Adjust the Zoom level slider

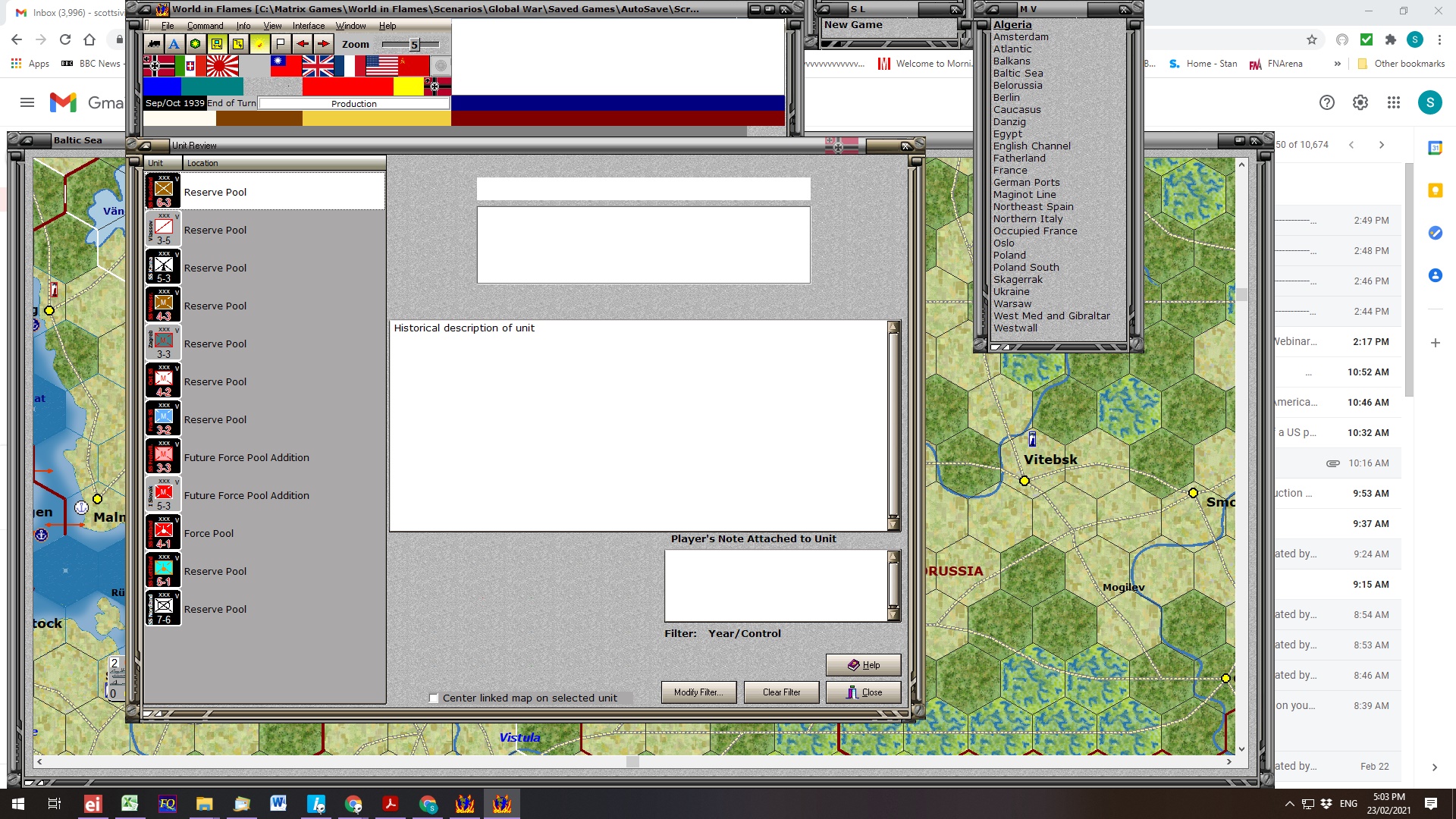(x=414, y=44)
